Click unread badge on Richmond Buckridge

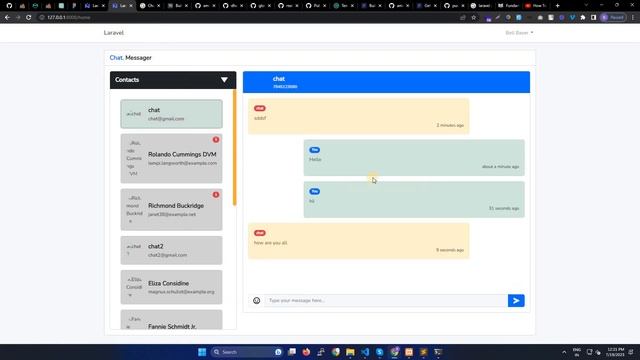216,195
